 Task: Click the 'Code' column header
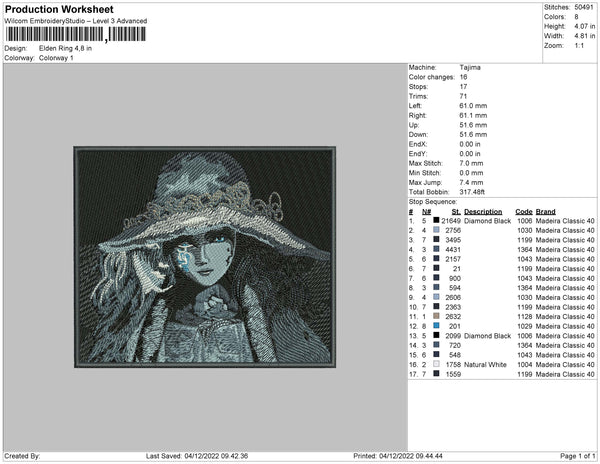524,212
